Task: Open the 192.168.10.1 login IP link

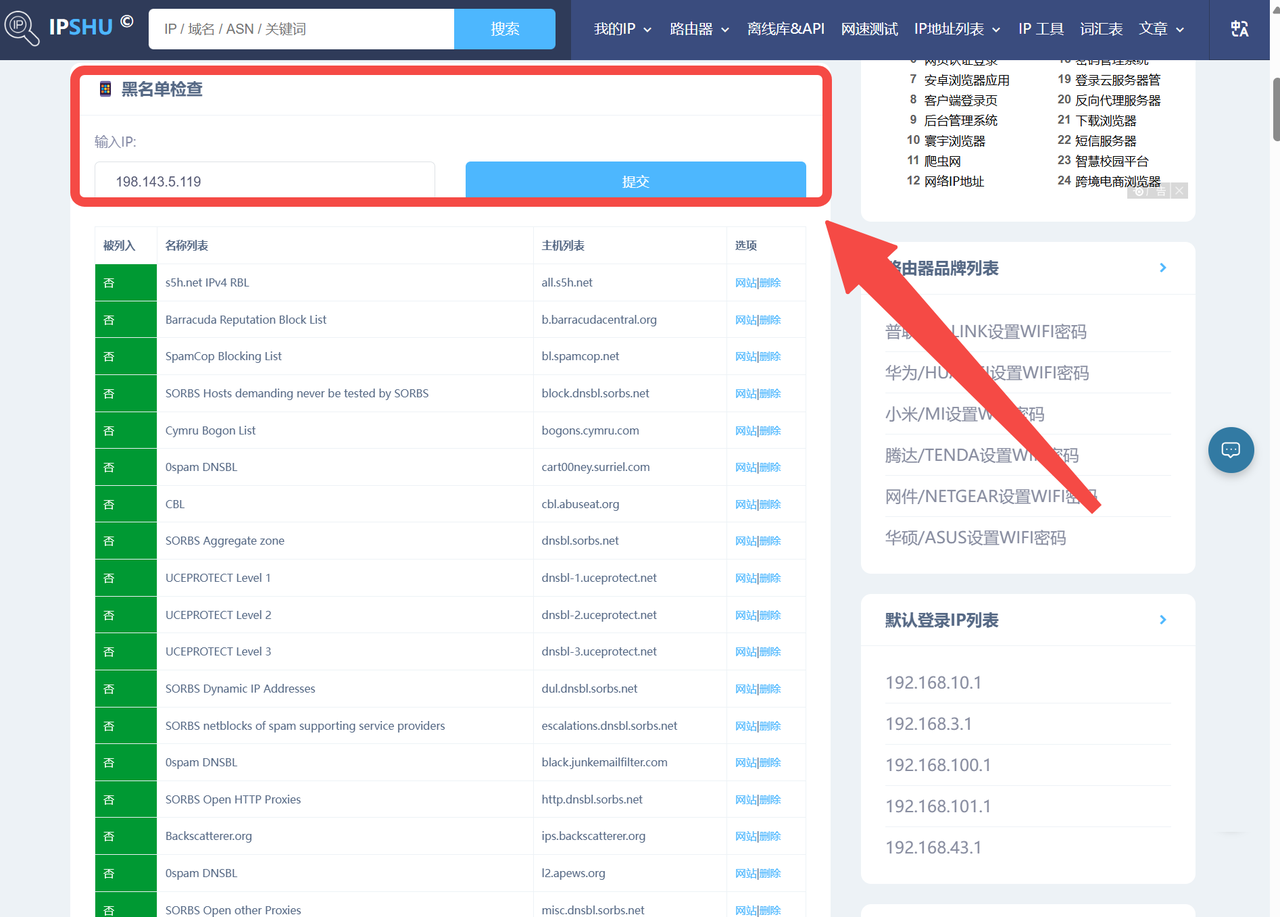Action: (x=933, y=683)
